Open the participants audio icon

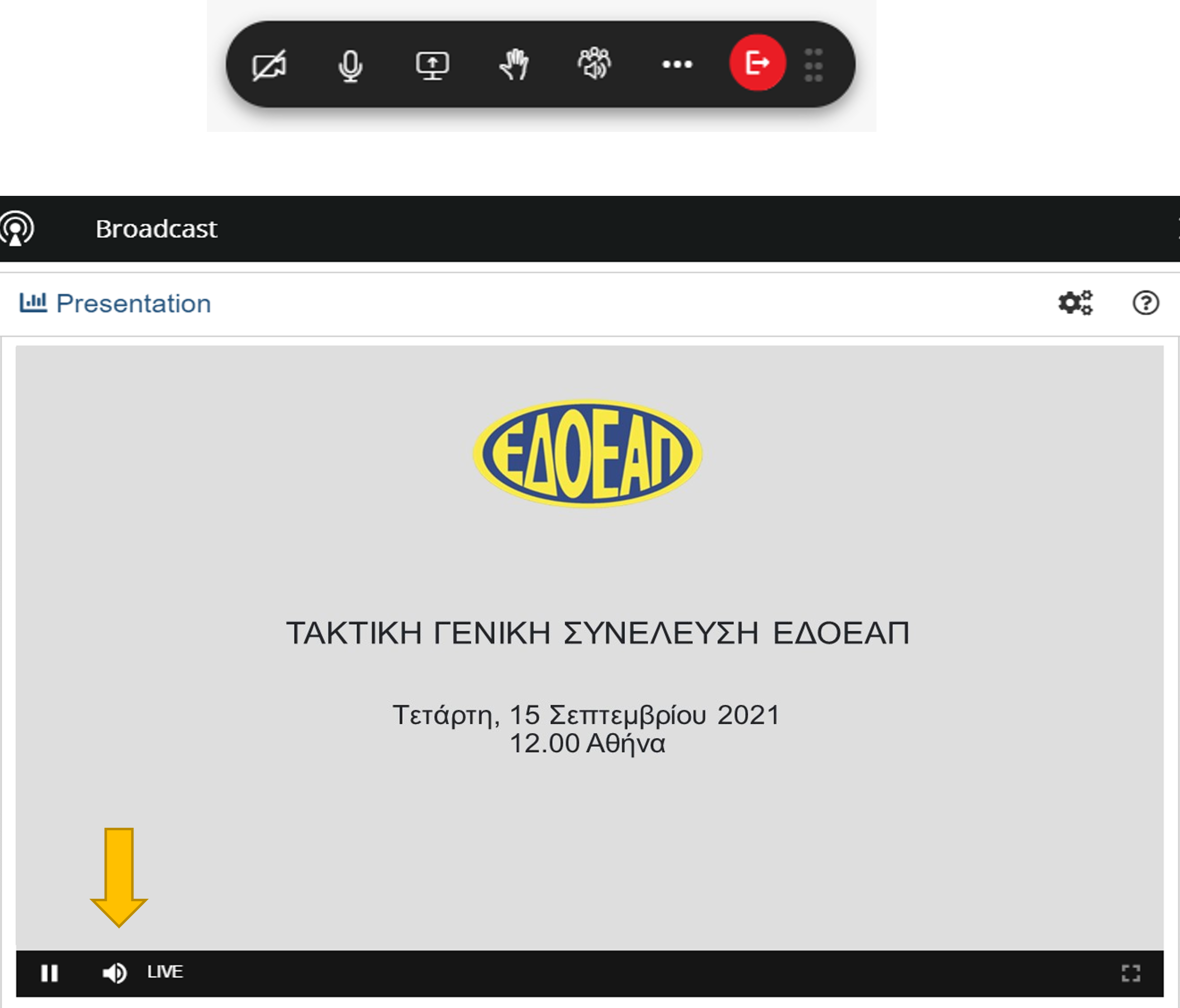click(x=595, y=63)
